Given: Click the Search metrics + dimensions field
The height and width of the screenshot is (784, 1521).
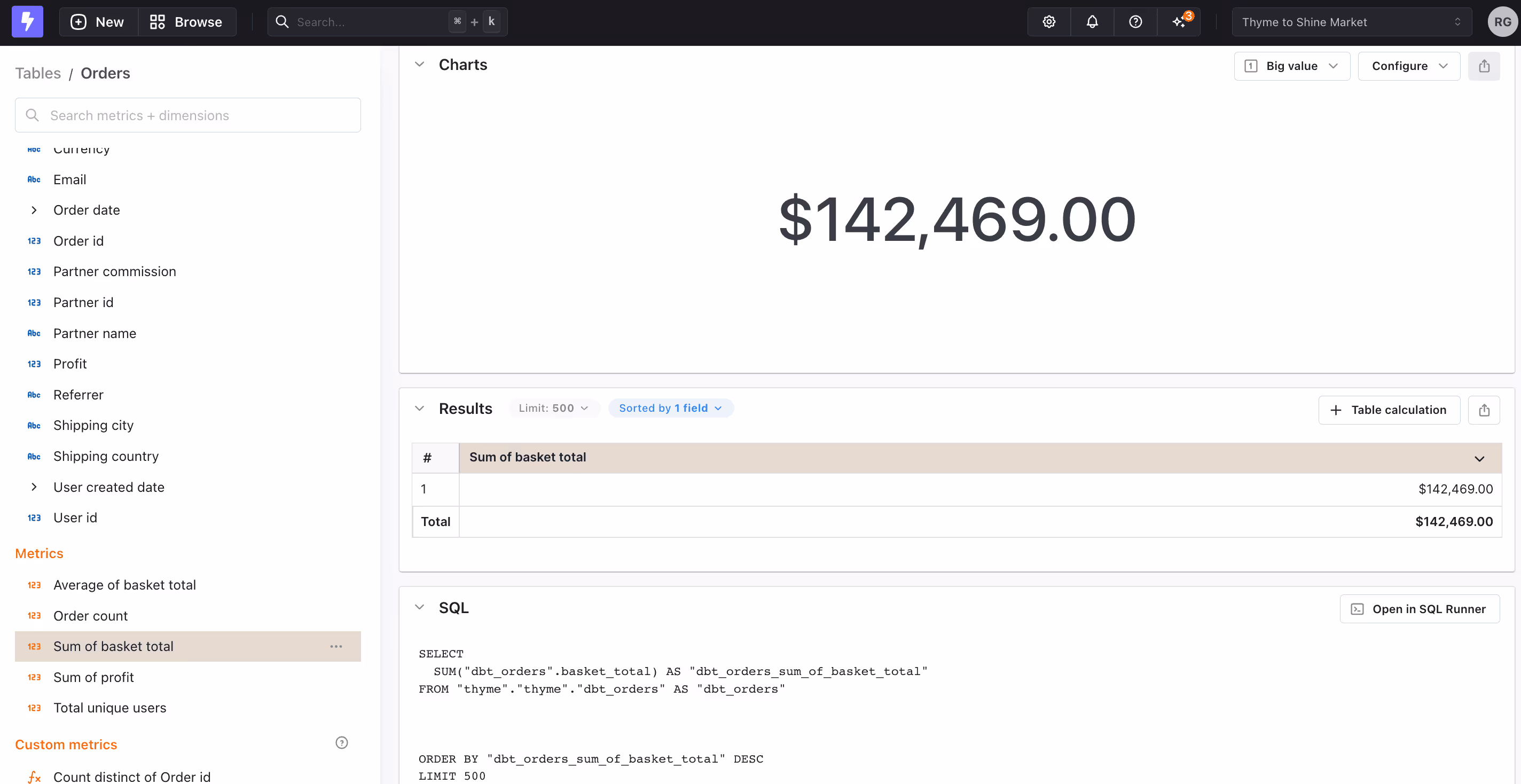Looking at the screenshot, I should click(188, 115).
